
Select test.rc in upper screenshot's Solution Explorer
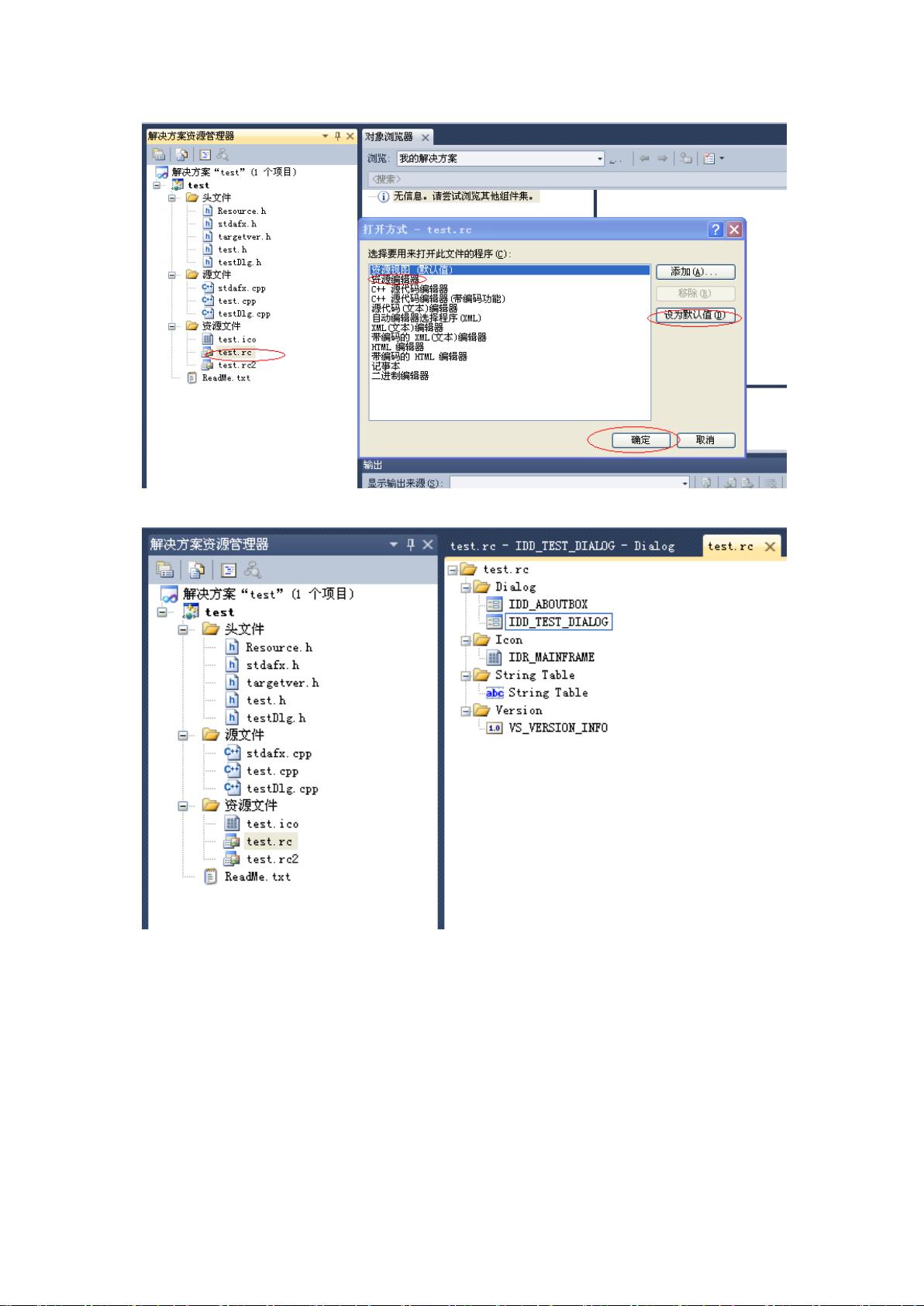(x=234, y=353)
